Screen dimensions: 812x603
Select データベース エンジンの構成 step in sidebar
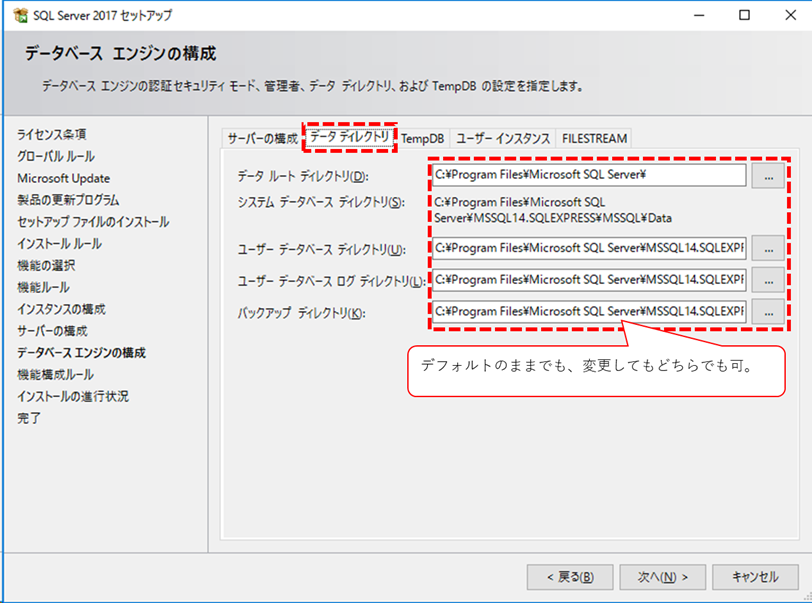click(81, 353)
